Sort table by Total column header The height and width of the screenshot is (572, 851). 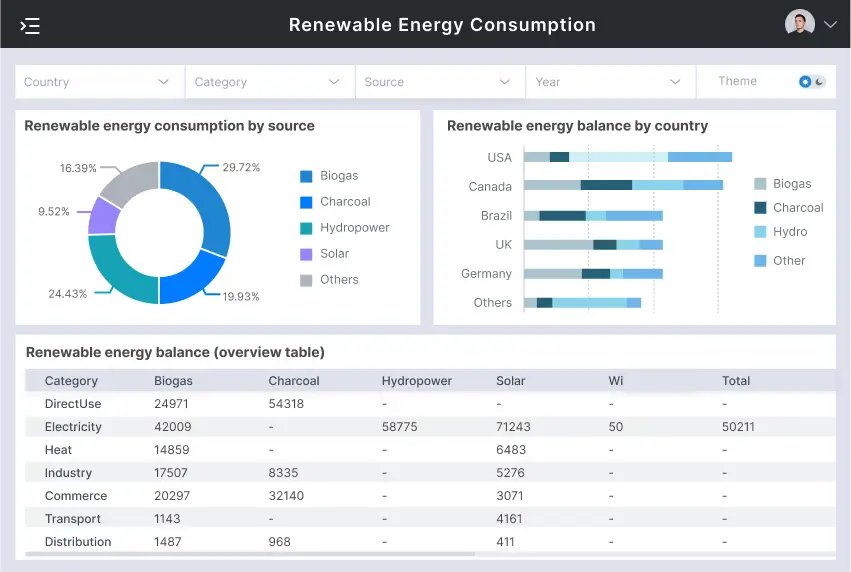pos(736,381)
